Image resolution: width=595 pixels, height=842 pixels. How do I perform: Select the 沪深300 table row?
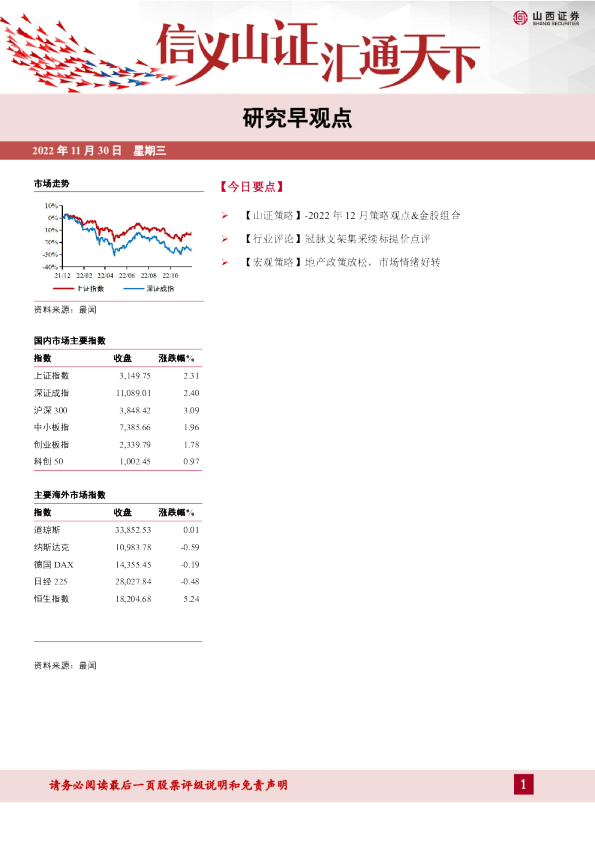117,410
